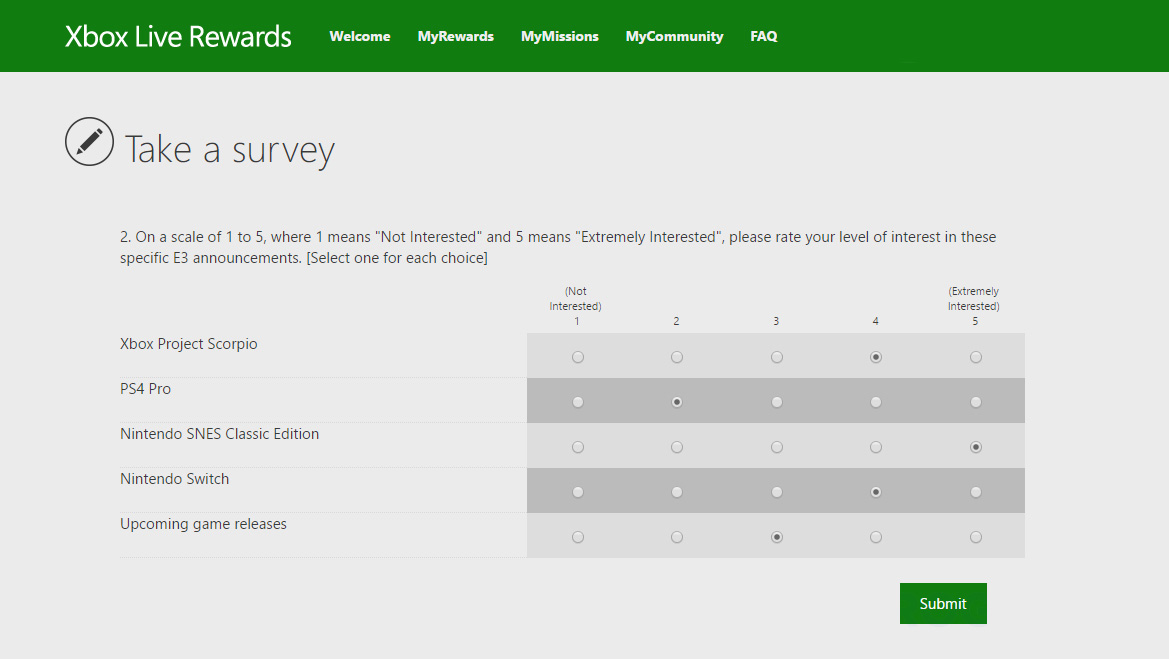1169x659 pixels.
Task: Submit the survey answers
Action: pos(943,604)
